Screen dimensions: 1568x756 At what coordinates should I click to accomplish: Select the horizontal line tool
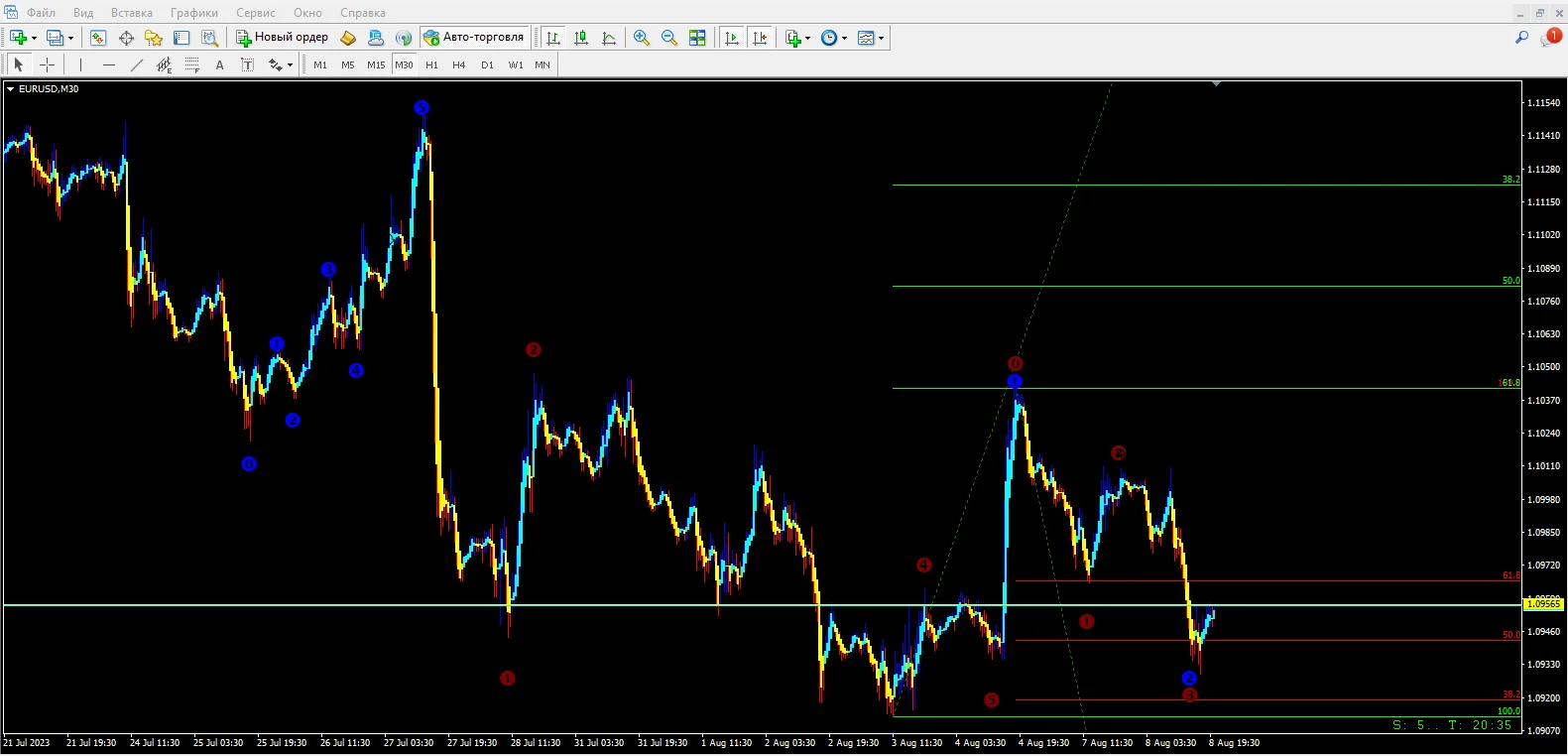click(x=109, y=64)
